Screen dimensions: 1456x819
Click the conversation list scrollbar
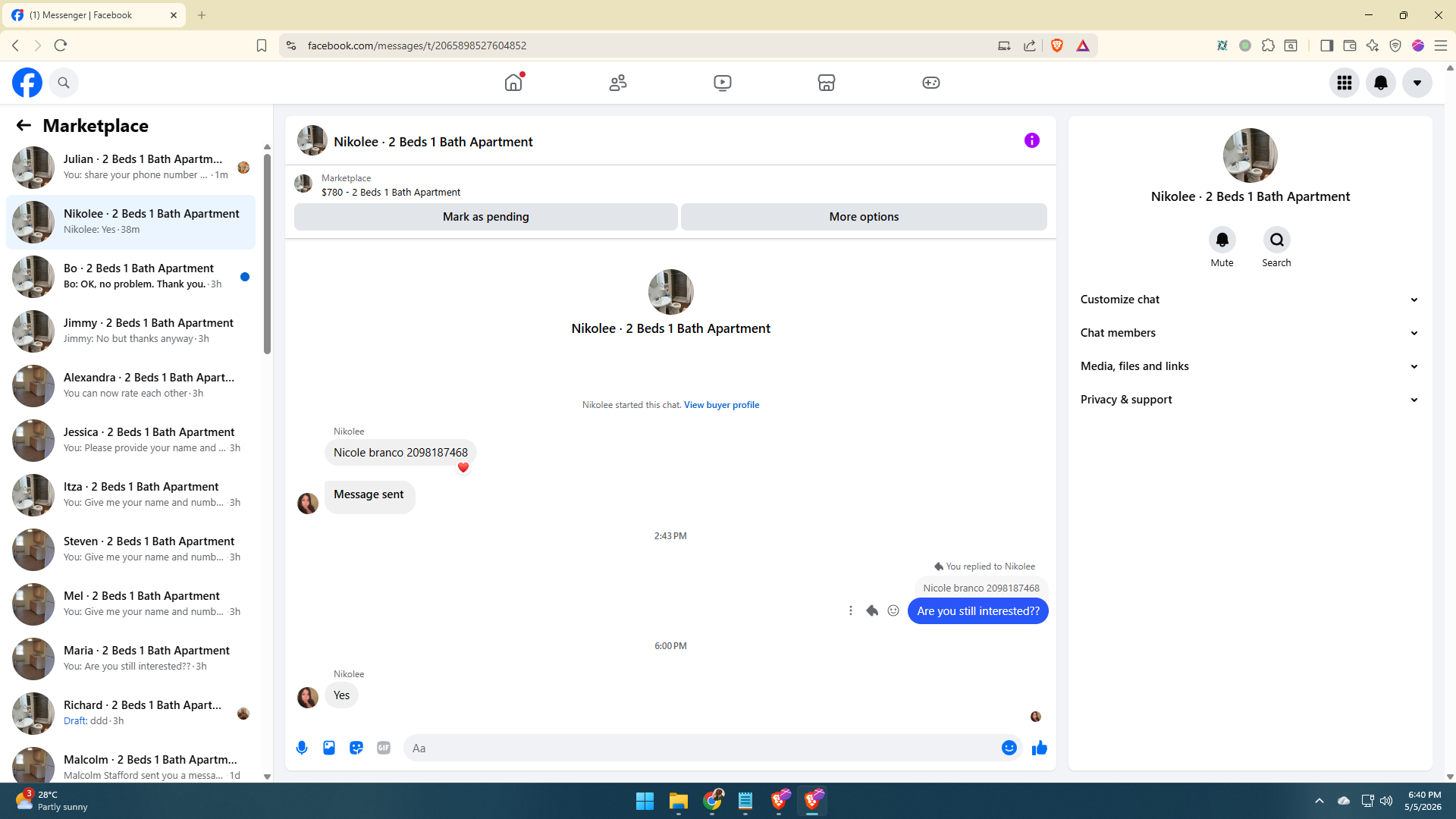point(267,254)
